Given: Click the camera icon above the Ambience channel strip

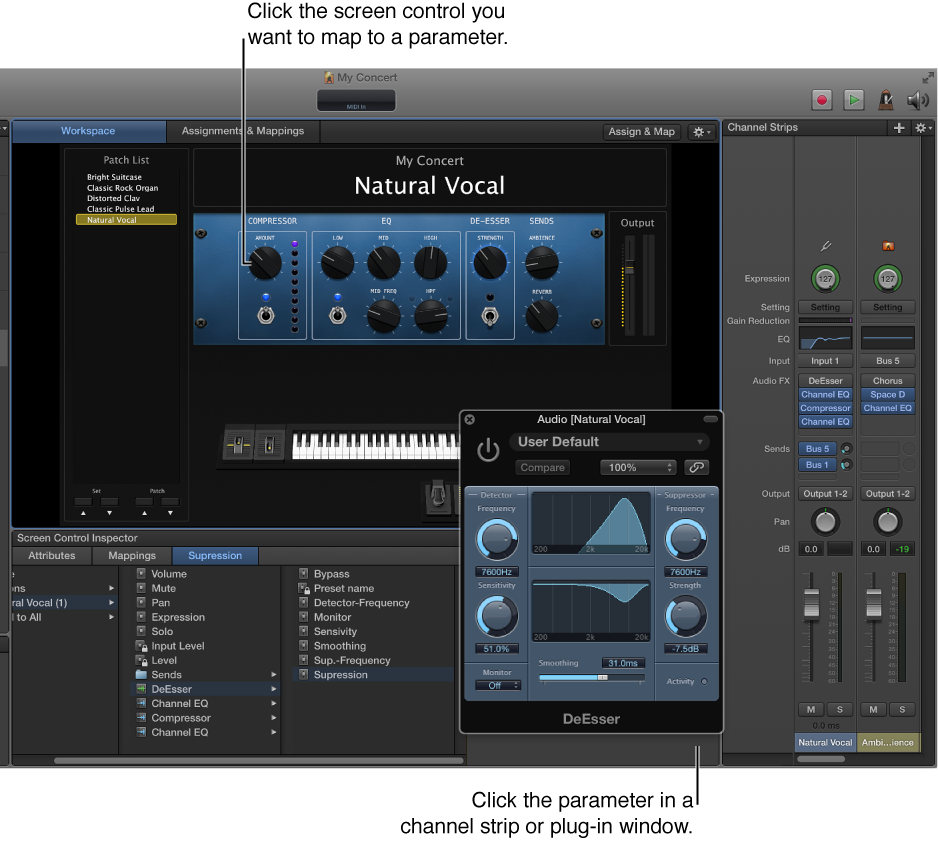Looking at the screenshot, I should click(x=887, y=245).
